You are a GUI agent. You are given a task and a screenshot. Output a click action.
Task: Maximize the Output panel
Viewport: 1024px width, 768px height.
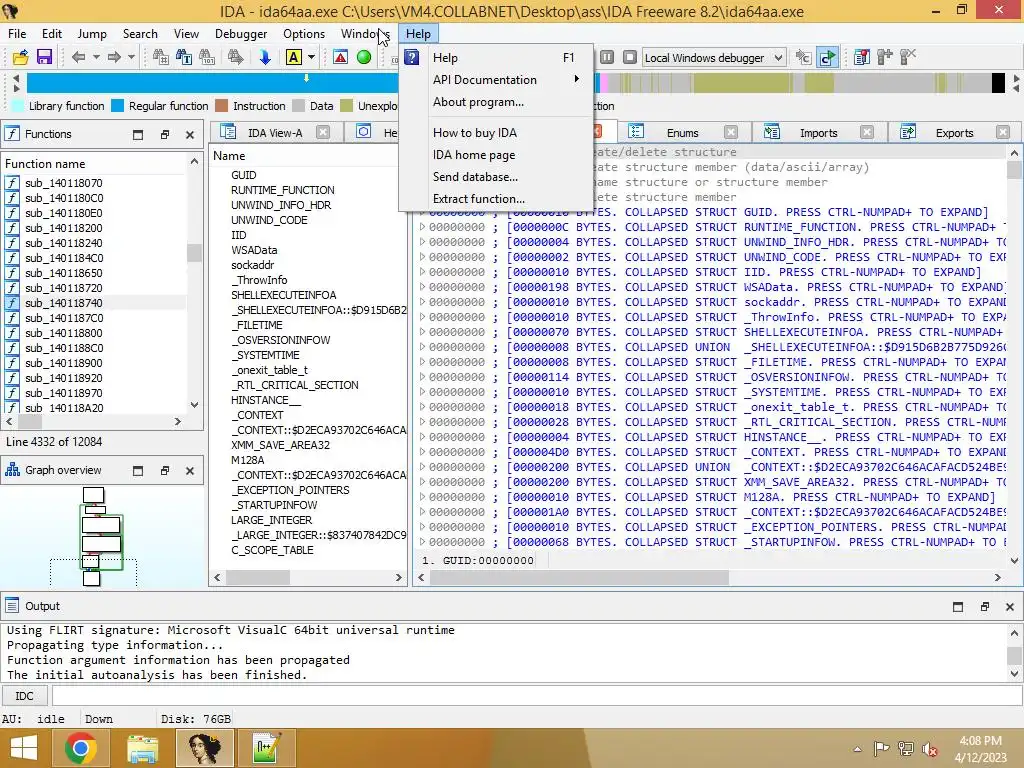[x=957, y=607]
